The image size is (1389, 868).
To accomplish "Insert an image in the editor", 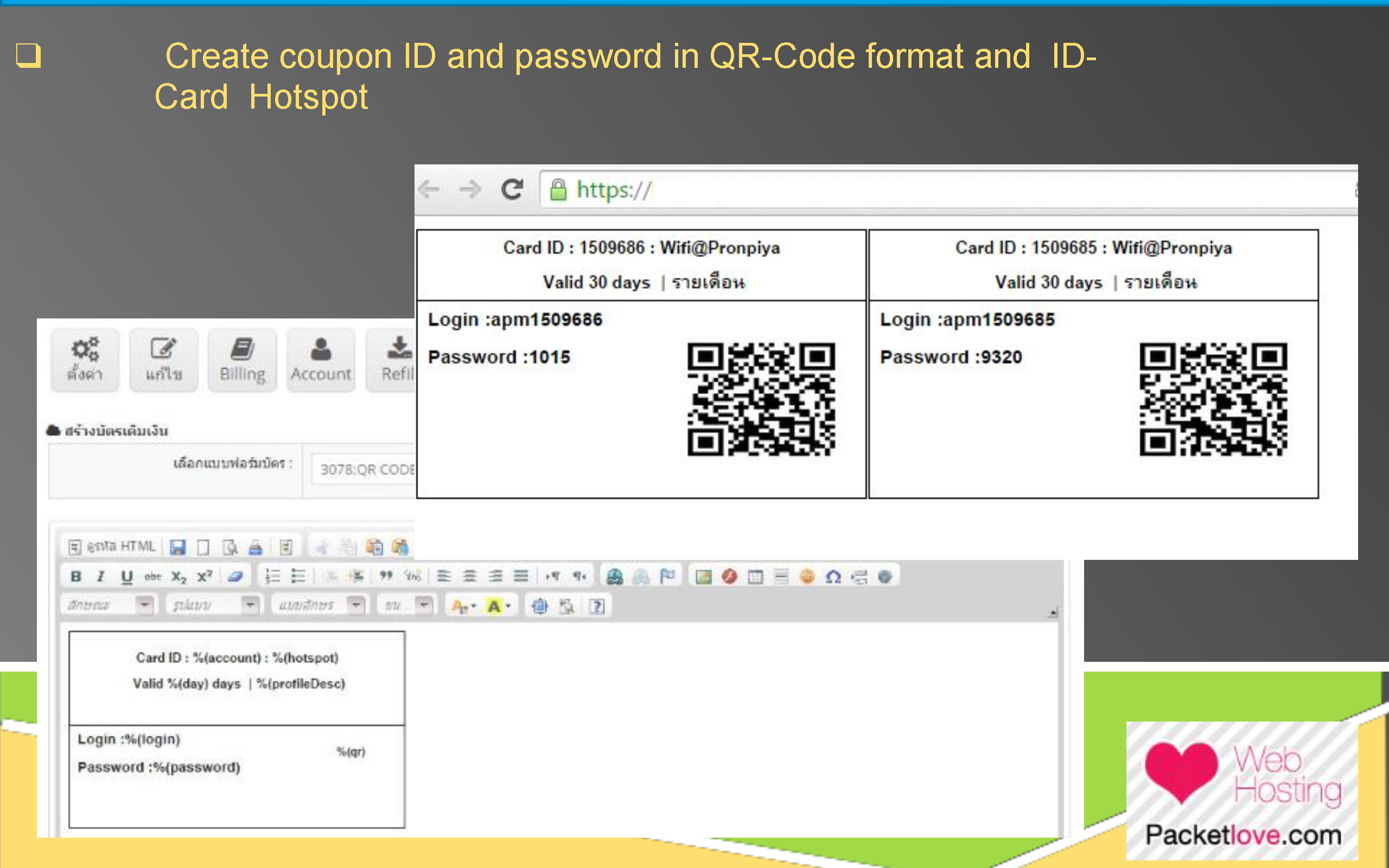I will (x=703, y=576).
